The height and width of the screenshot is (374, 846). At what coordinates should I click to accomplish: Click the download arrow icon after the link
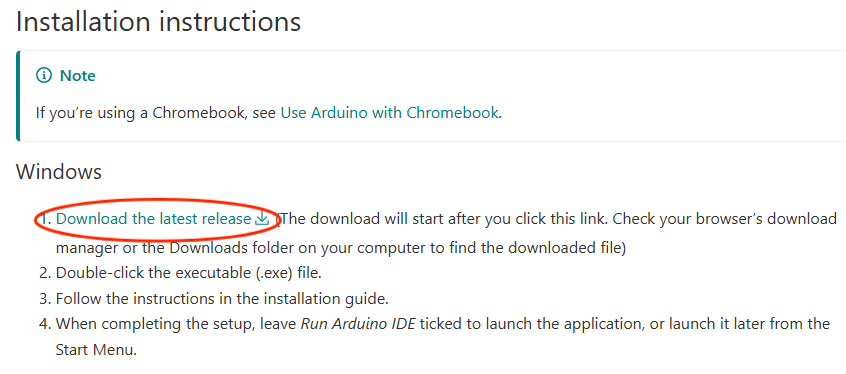pos(262,219)
